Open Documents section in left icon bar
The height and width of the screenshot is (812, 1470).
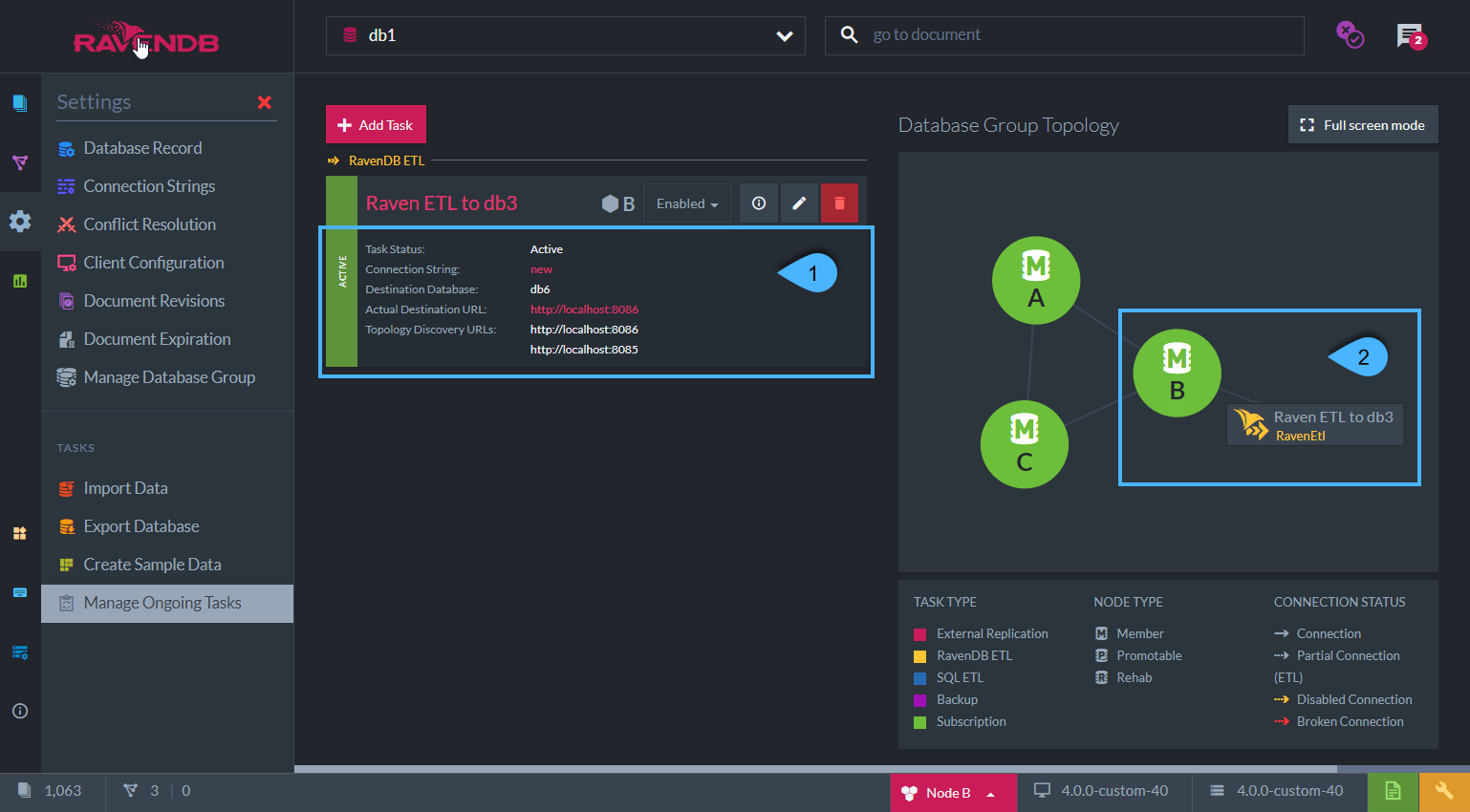point(20,103)
